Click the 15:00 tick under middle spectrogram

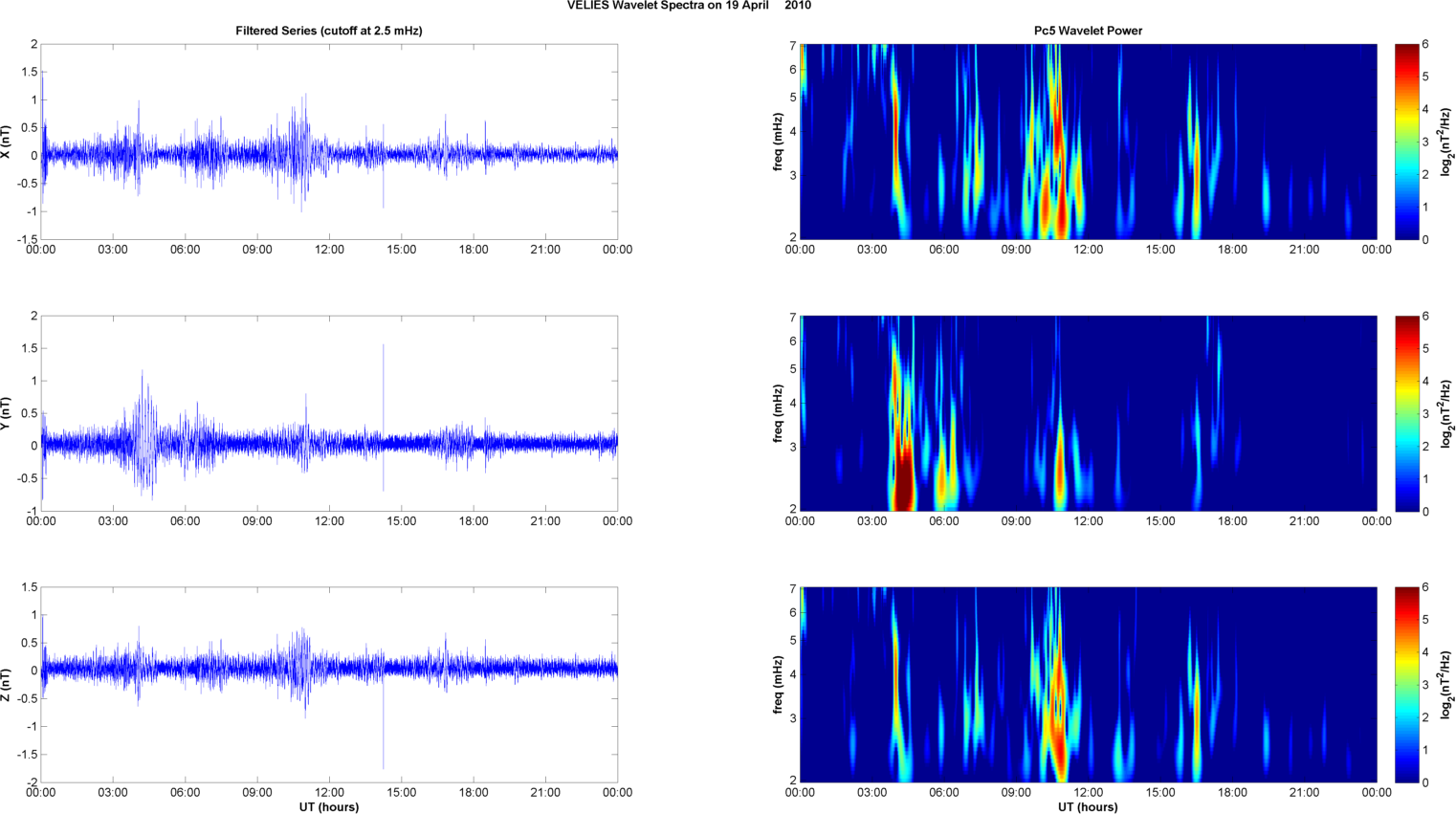1160,521
